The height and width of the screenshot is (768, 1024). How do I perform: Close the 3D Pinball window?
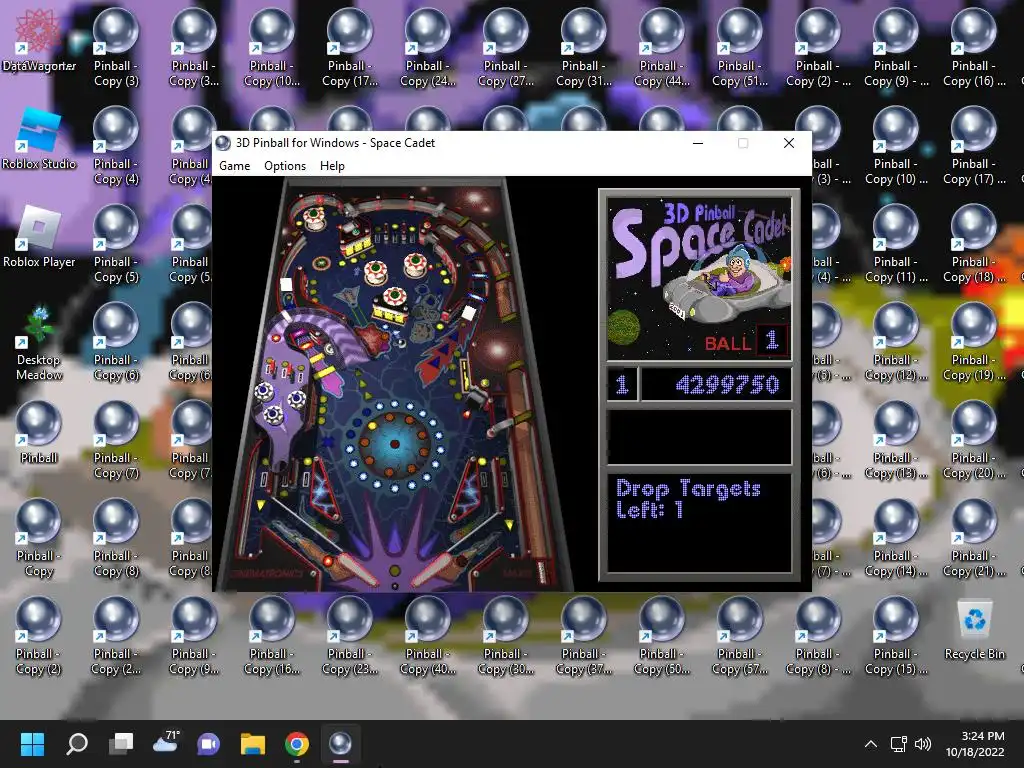click(x=789, y=143)
